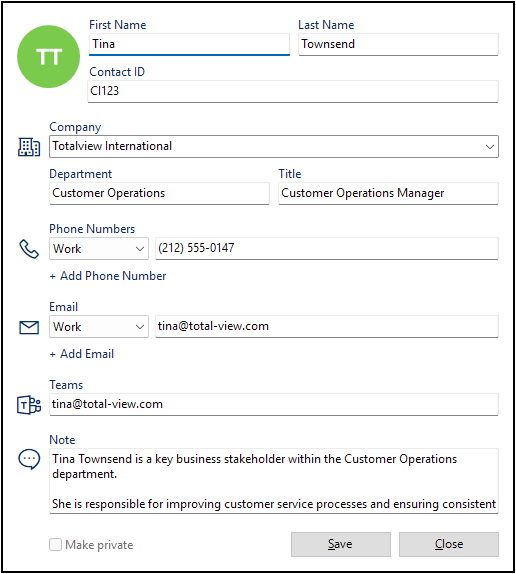This screenshot has height=574, width=516.
Task: Expand the Company dropdown arrow
Action: pyautogui.click(x=490, y=147)
